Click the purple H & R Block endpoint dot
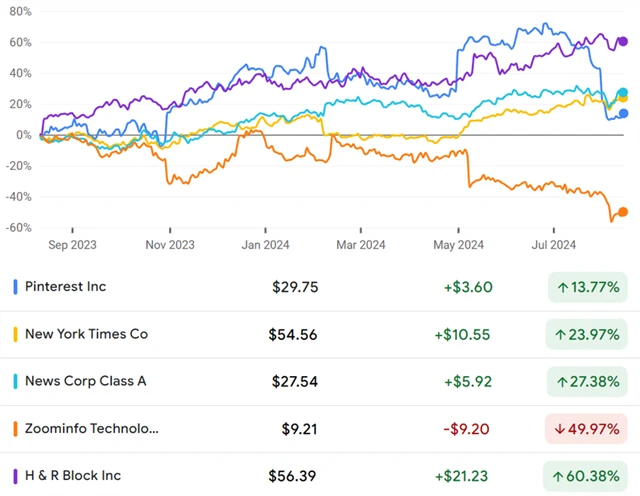The width and height of the screenshot is (640, 496). pos(623,41)
